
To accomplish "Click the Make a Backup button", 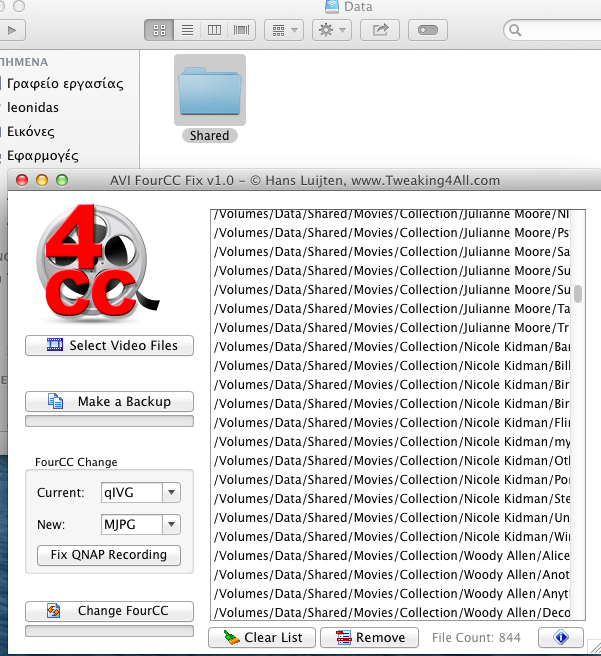I will click(110, 402).
